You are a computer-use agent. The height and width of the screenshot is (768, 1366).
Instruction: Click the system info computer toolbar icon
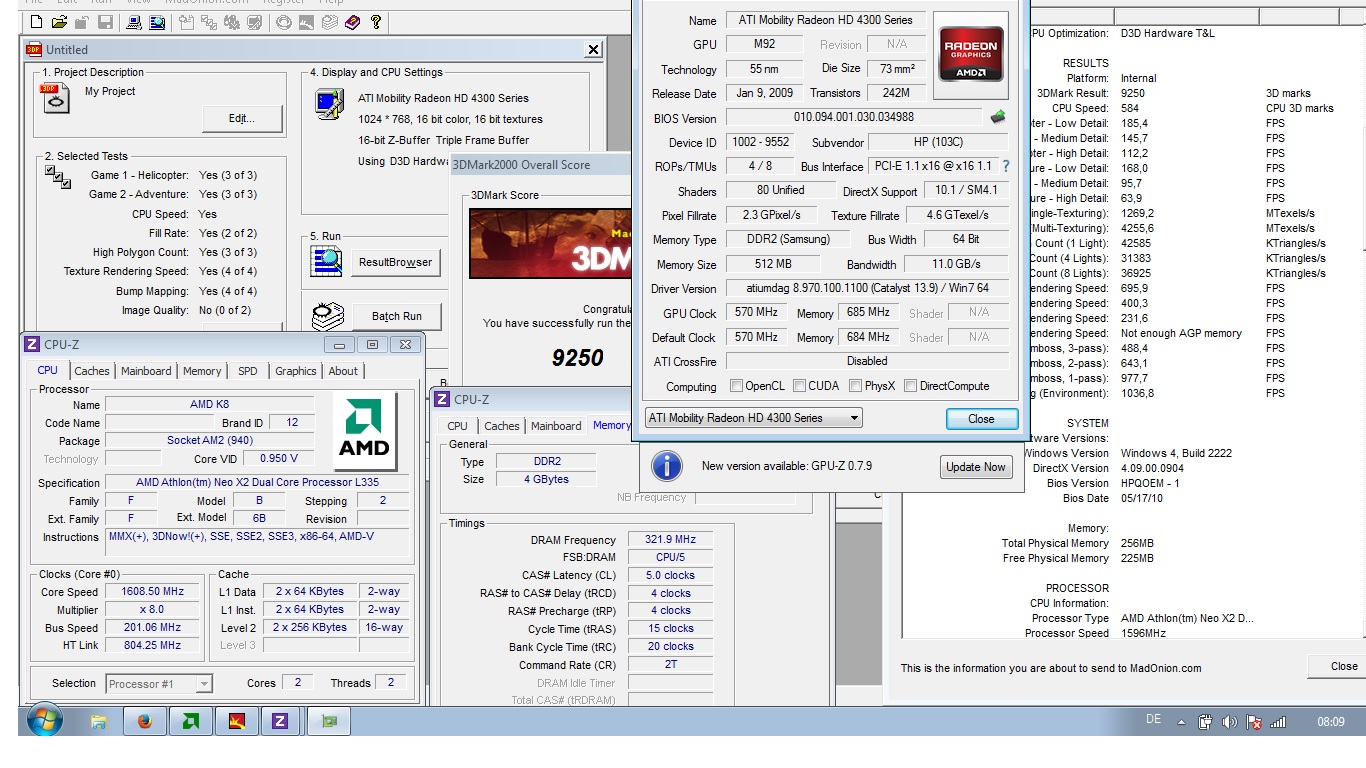click(x=133, y=21)
